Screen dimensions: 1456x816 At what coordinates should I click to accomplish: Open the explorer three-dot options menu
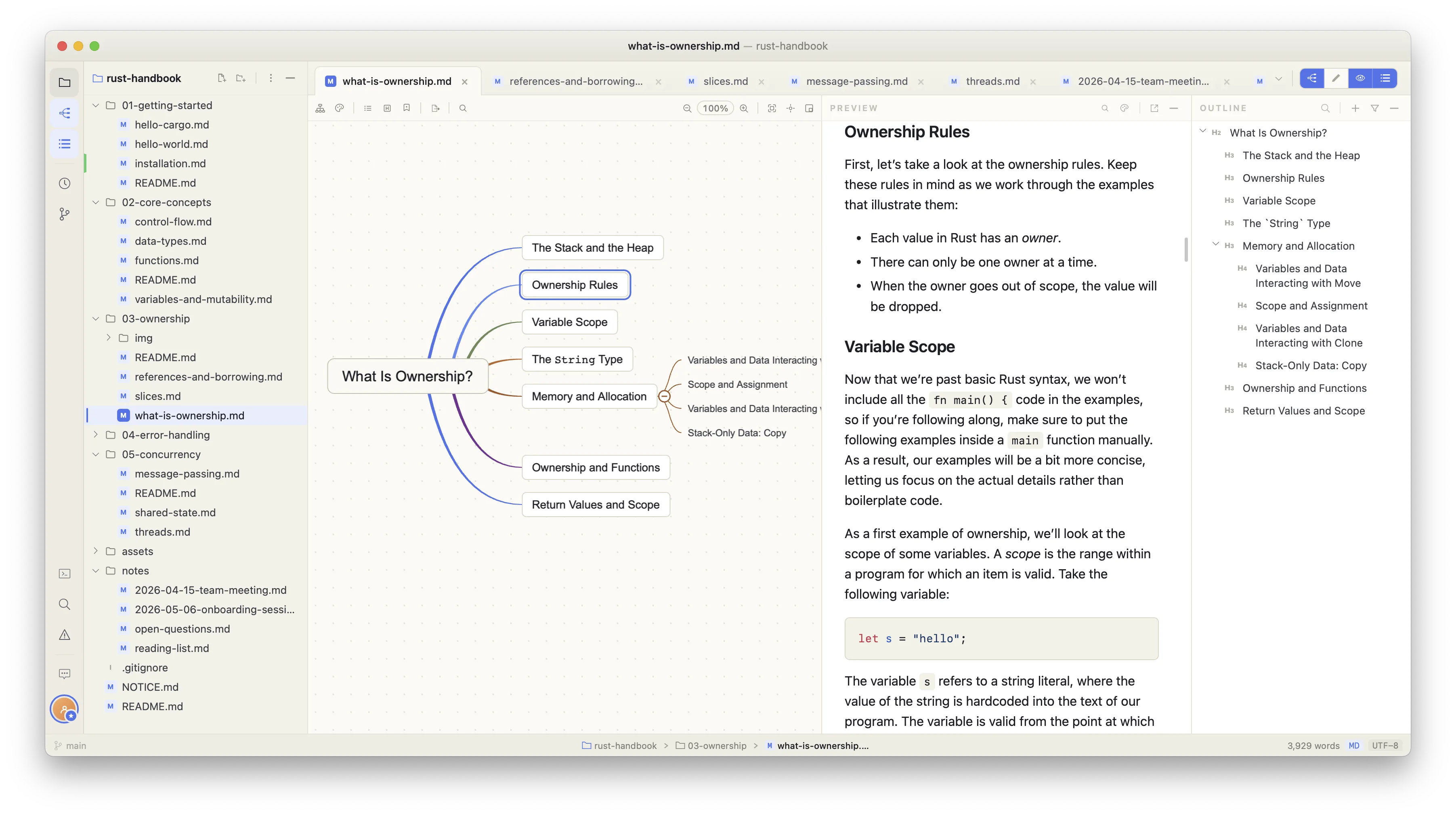point(271,78)
